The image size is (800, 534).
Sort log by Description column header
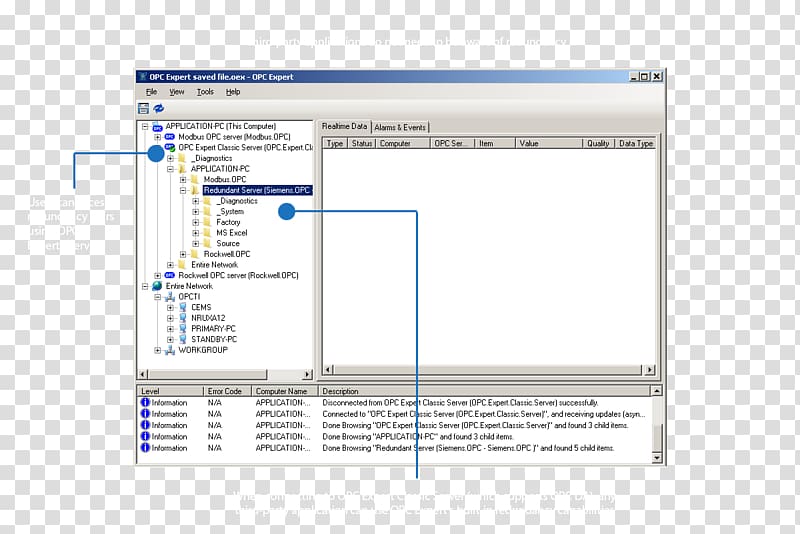click(x=485, y=391)
